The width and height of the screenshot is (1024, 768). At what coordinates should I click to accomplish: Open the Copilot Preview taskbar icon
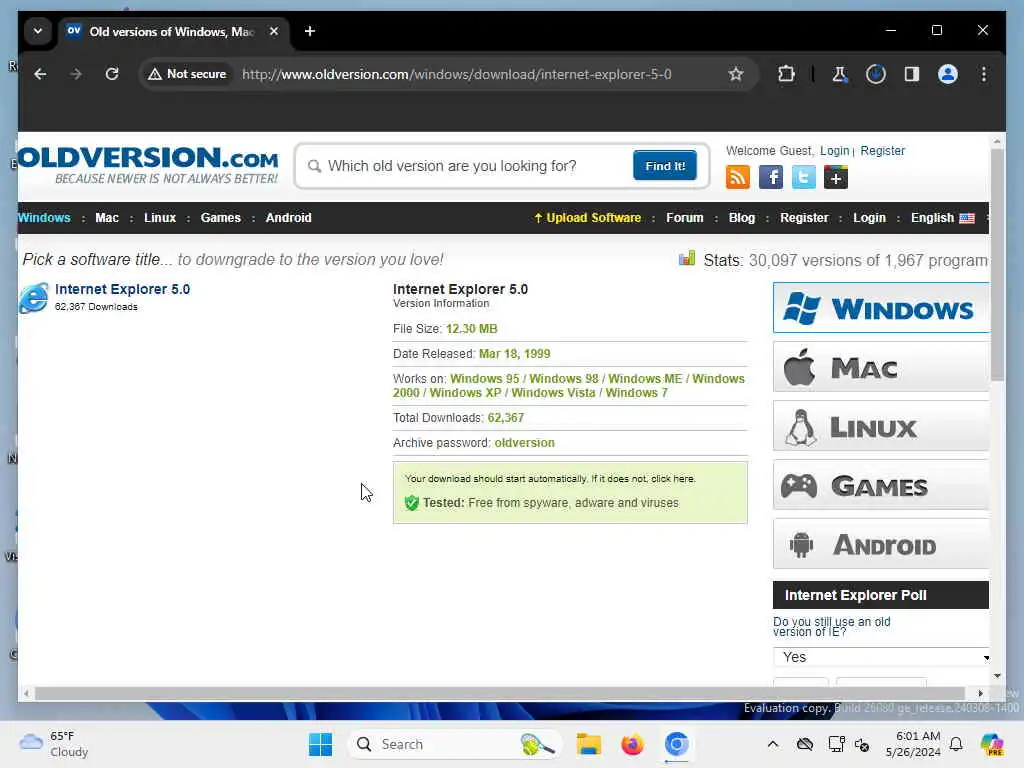992,744
